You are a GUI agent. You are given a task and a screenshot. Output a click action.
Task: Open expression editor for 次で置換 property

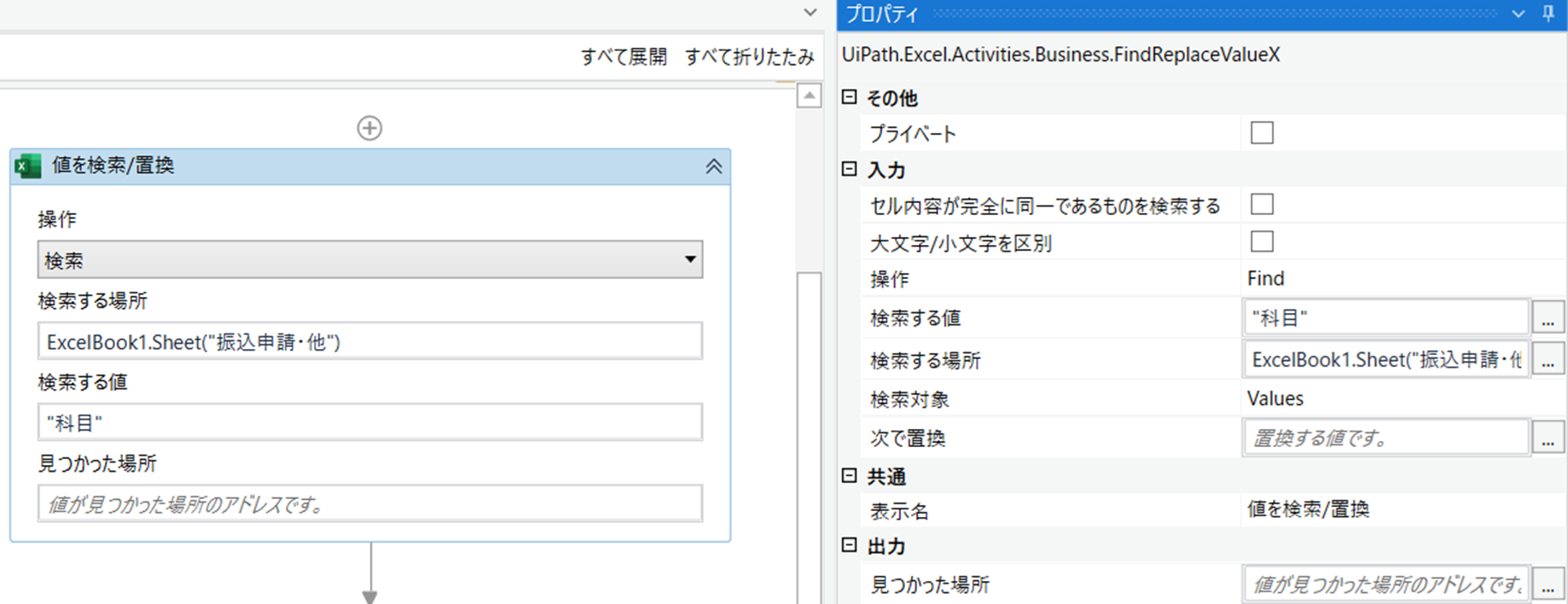point(1548,438)
